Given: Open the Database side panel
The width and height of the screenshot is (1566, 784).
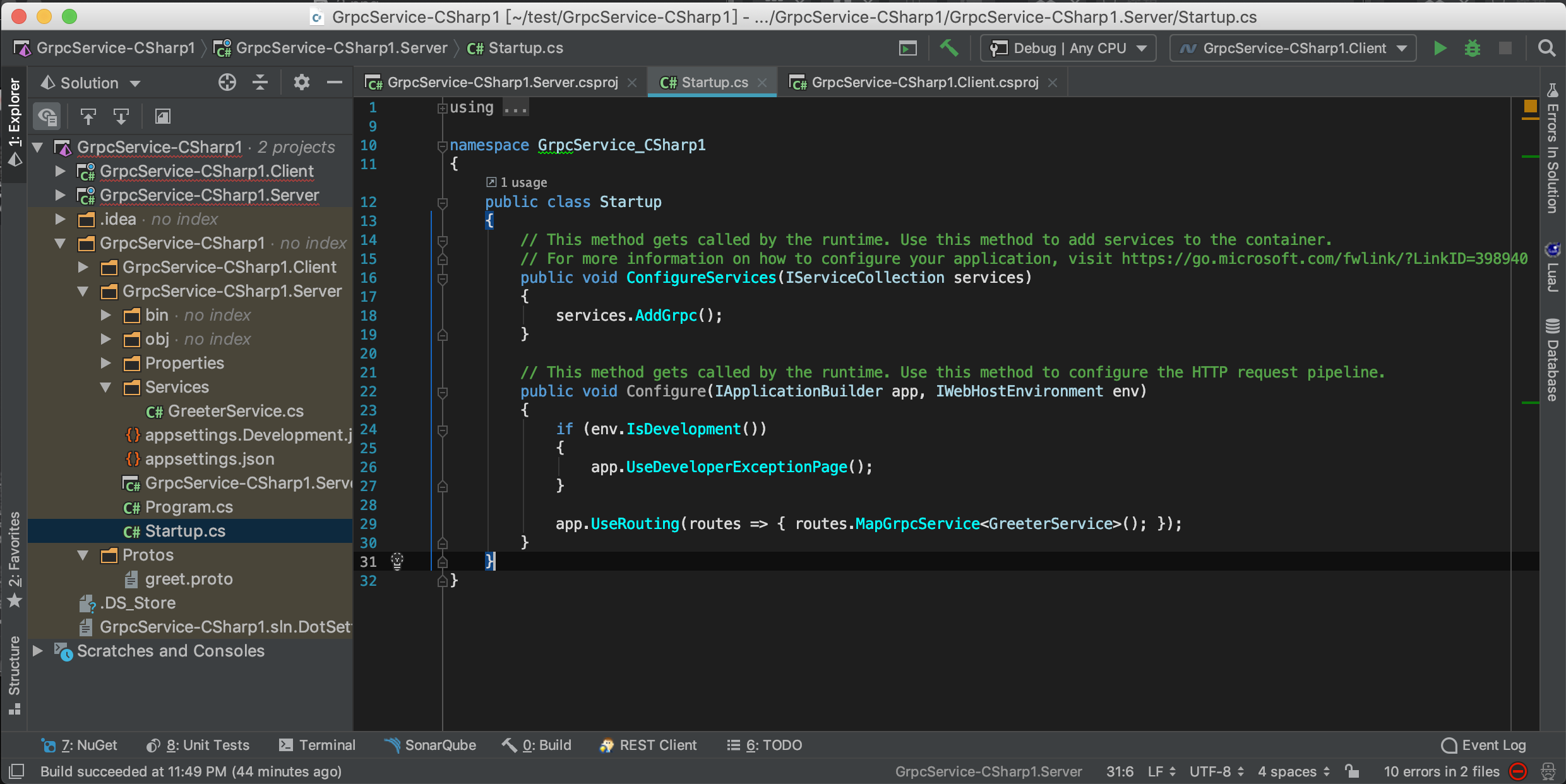Looking at the screenshot, I should point(1552,360).
